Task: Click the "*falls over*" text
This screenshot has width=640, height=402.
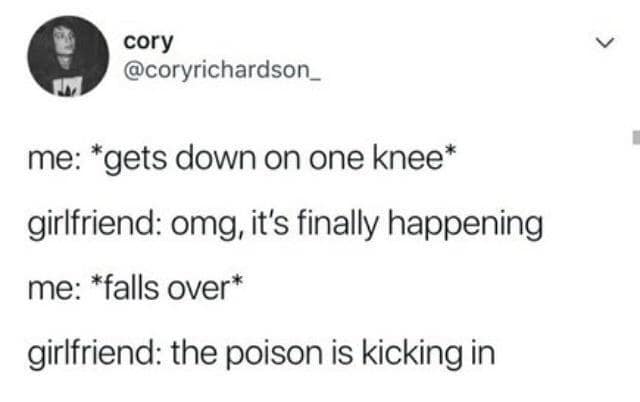Action: point(167,289)
